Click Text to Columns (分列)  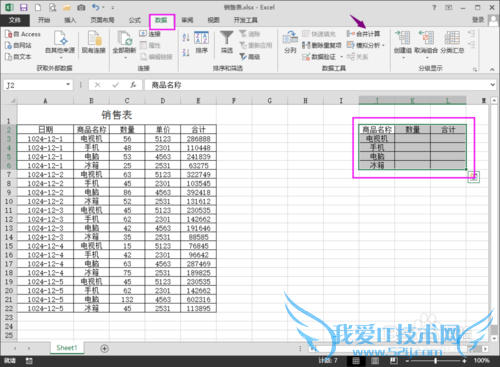click(290, 42)
